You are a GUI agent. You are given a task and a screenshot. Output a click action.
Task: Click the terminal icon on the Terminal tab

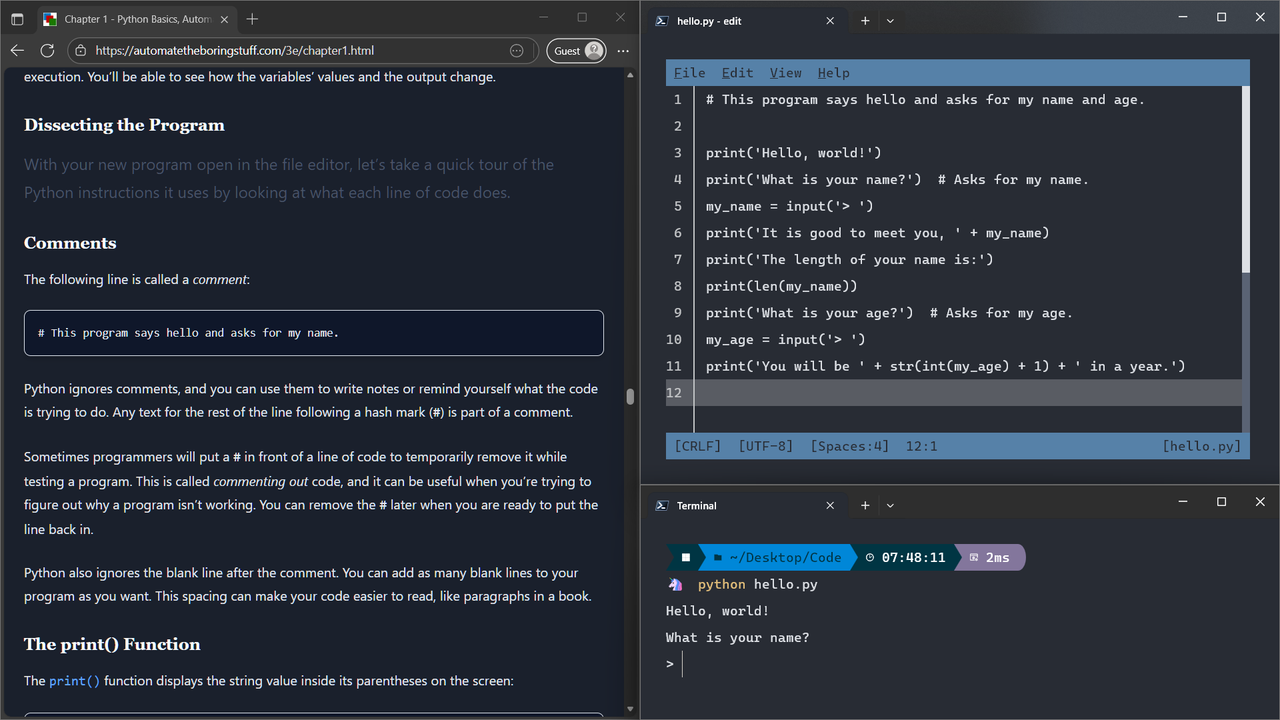[x=661, y=505]
